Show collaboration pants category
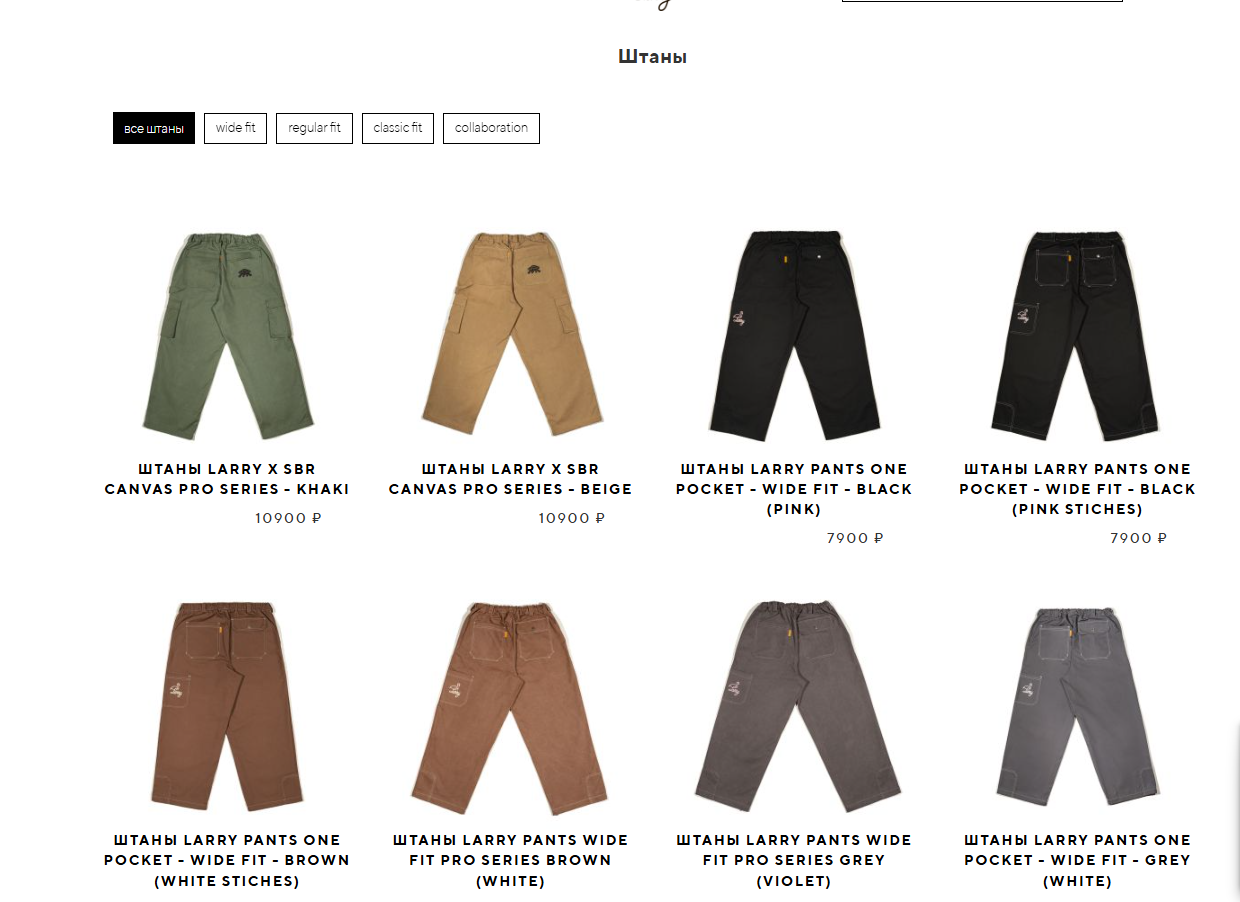Viewport: 1240px width, 902px height. pyautogui.click(x=491, y=128)
